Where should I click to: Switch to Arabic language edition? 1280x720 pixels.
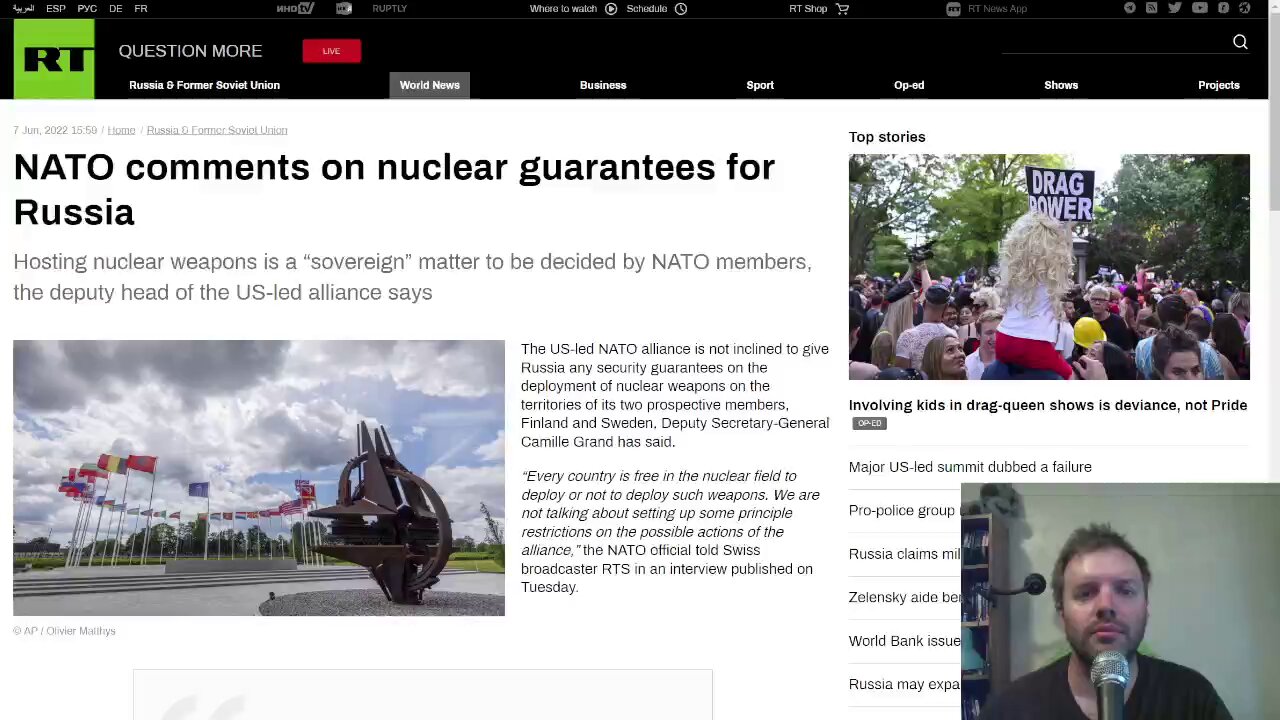(23, 8)
